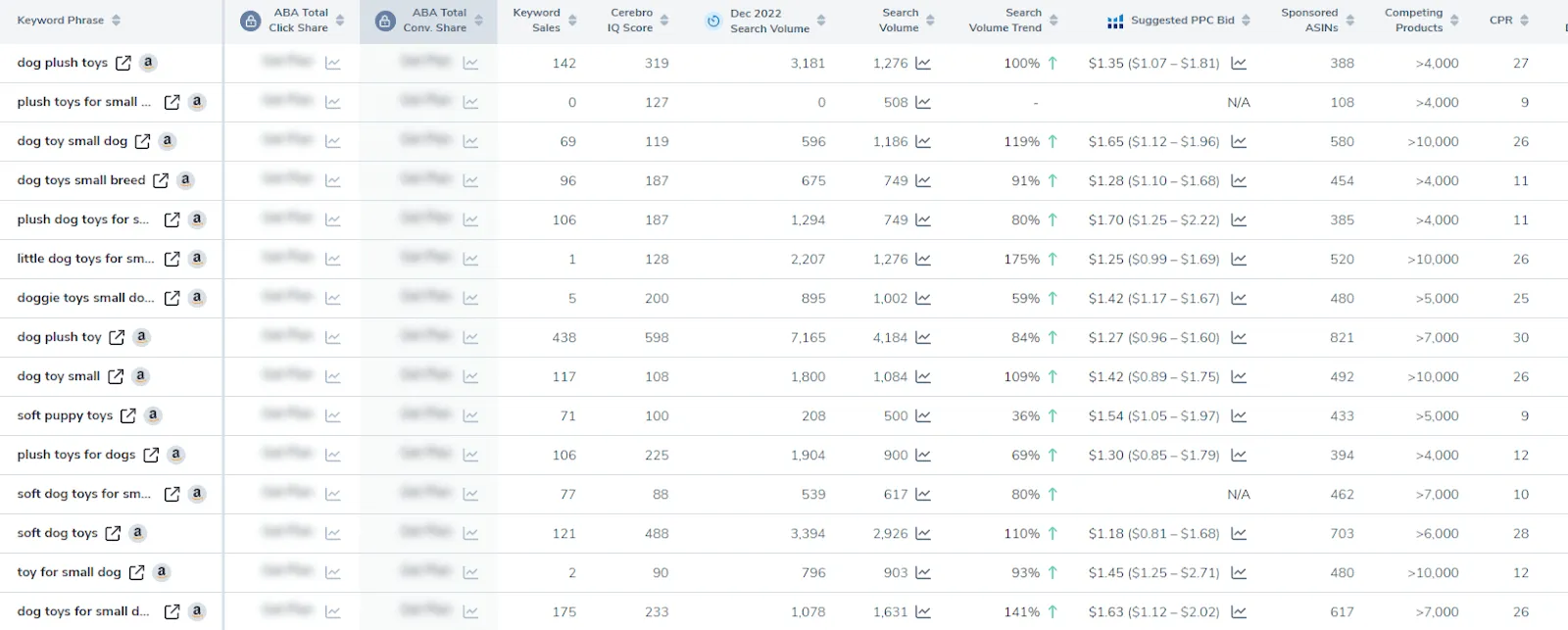Open PPC bid chart for $1.18 bid
The height and width of the screenshot is (630, 1568).
1239,533
